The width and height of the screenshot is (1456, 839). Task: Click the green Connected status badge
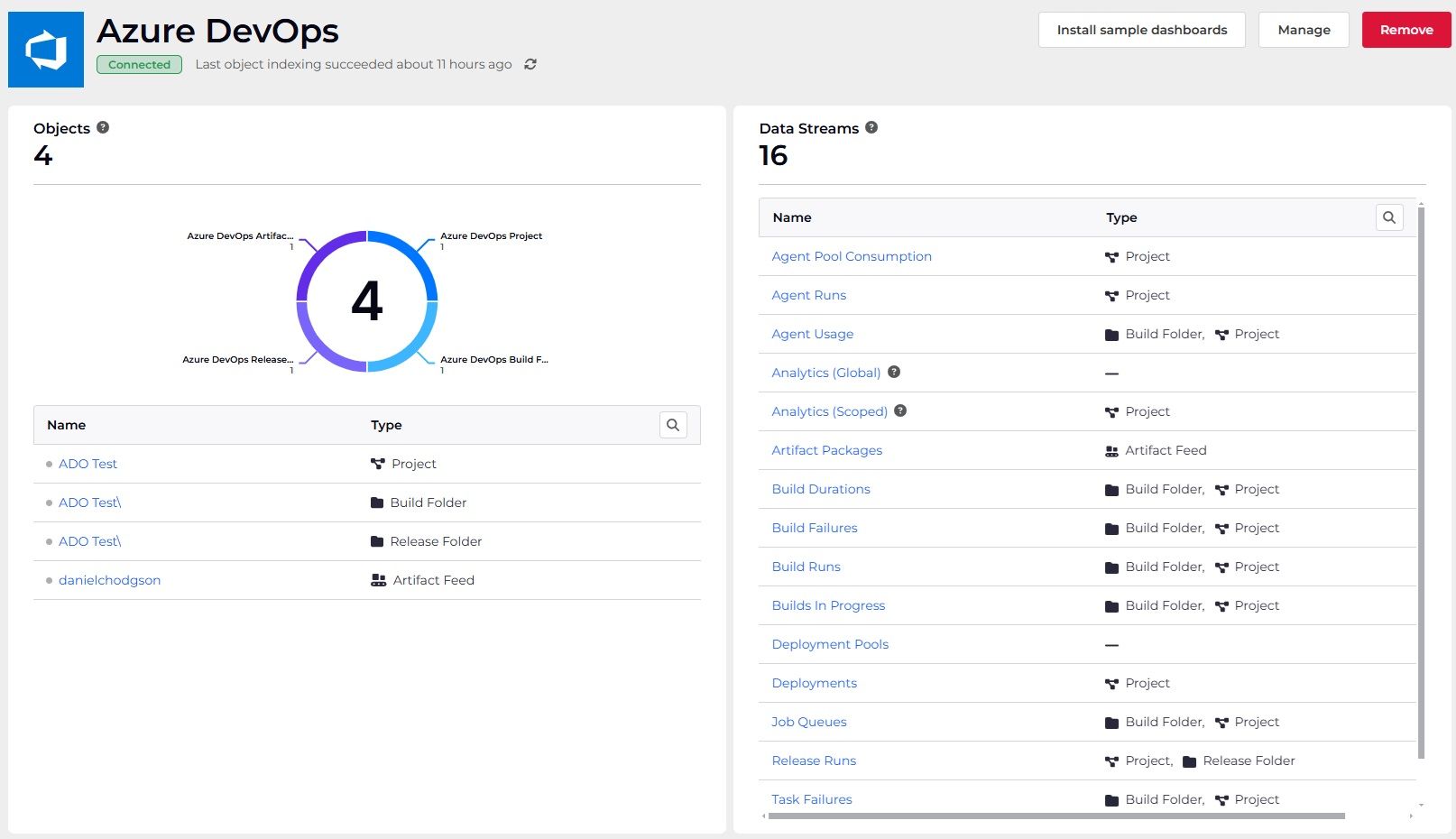pos(139,64)
